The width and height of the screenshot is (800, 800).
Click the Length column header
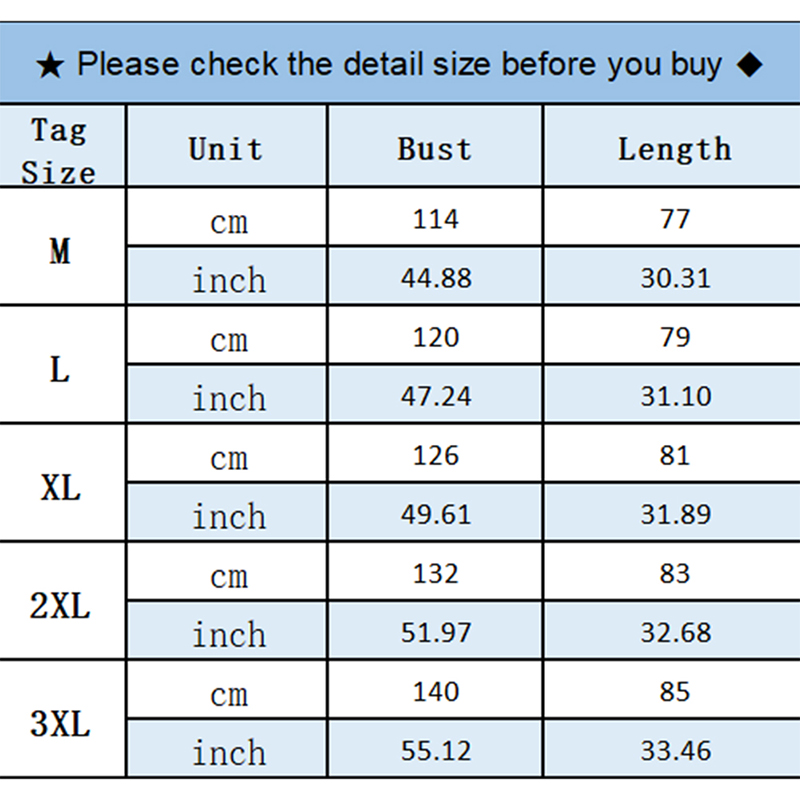coord(674,150)
